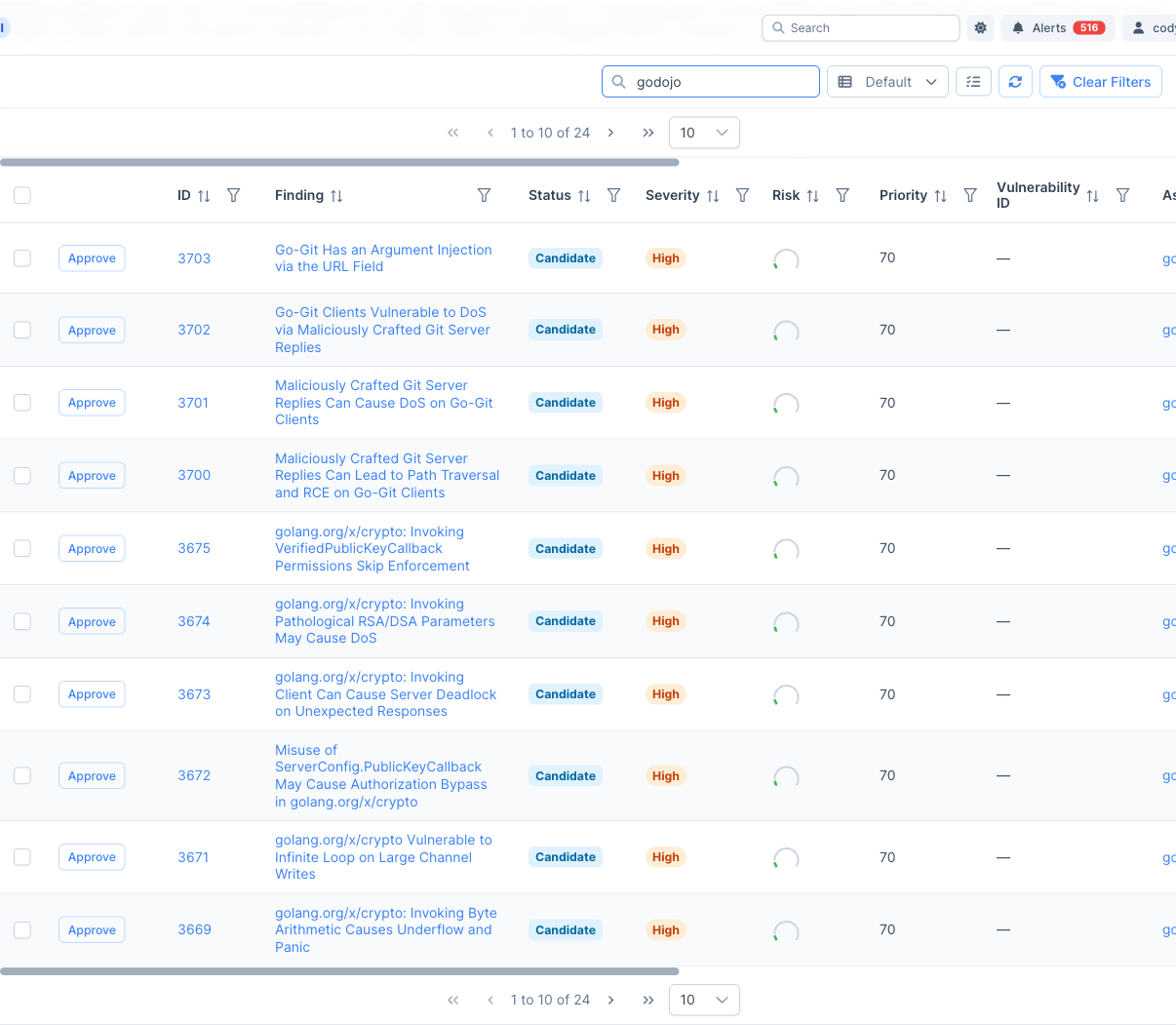1176x1025 pixels.
Task: Go to first page in bottom paginator
Action: coord(452,1000)
